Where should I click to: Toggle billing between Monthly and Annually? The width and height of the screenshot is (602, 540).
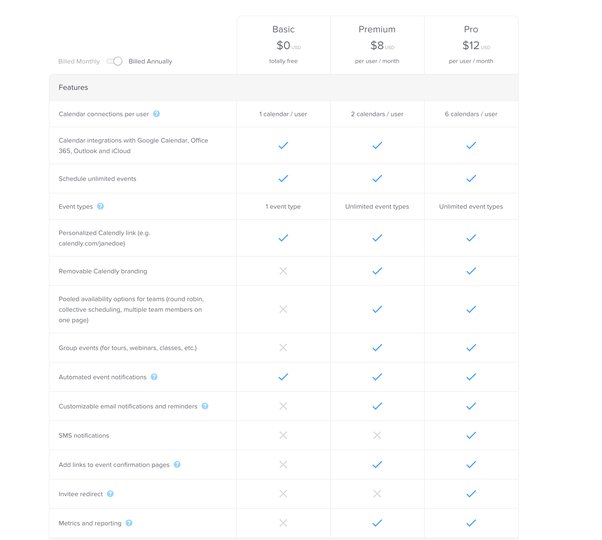[115, 61]
